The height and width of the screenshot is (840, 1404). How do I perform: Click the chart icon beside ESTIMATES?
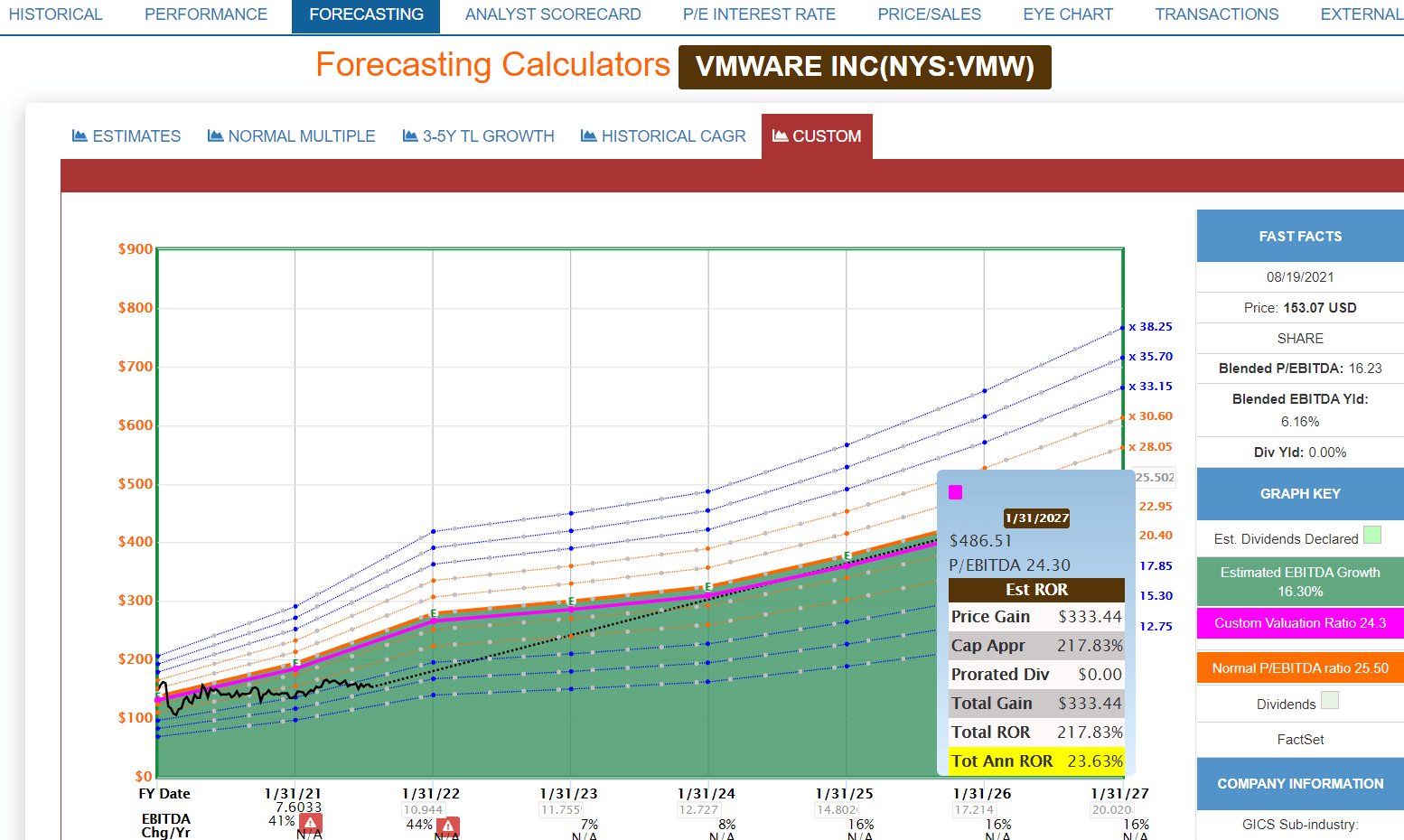79,135
